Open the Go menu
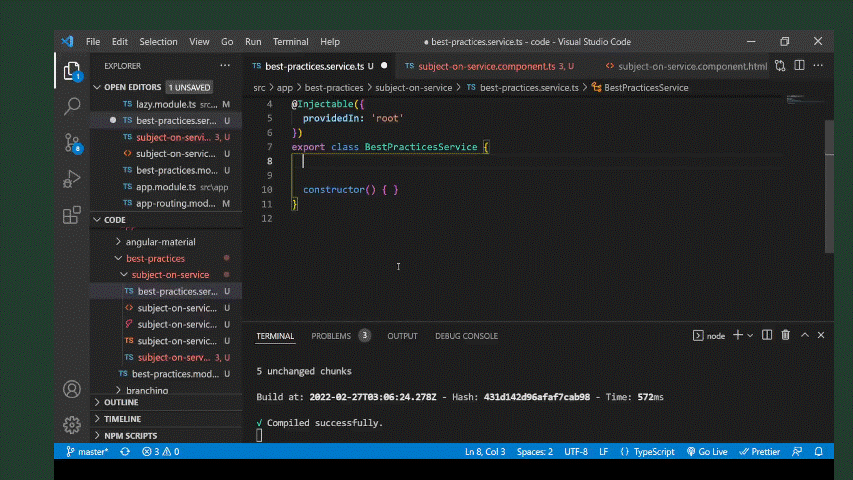Image resolution: width=853 pixels, height=480 pixels. pyautogui.click(x=227, y=42)
